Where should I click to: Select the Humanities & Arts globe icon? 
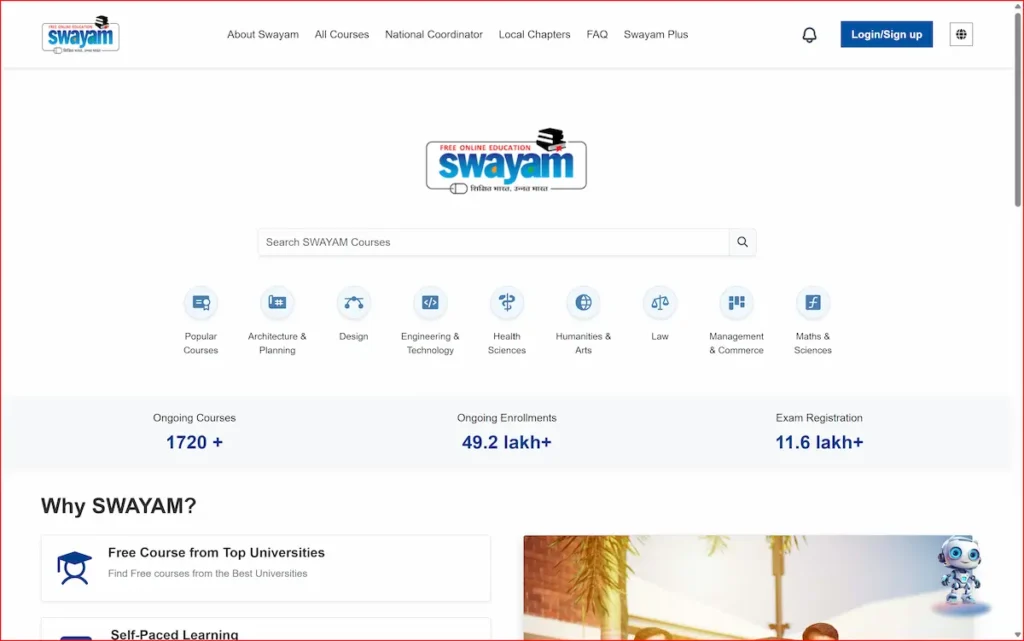tap(583, 303)
